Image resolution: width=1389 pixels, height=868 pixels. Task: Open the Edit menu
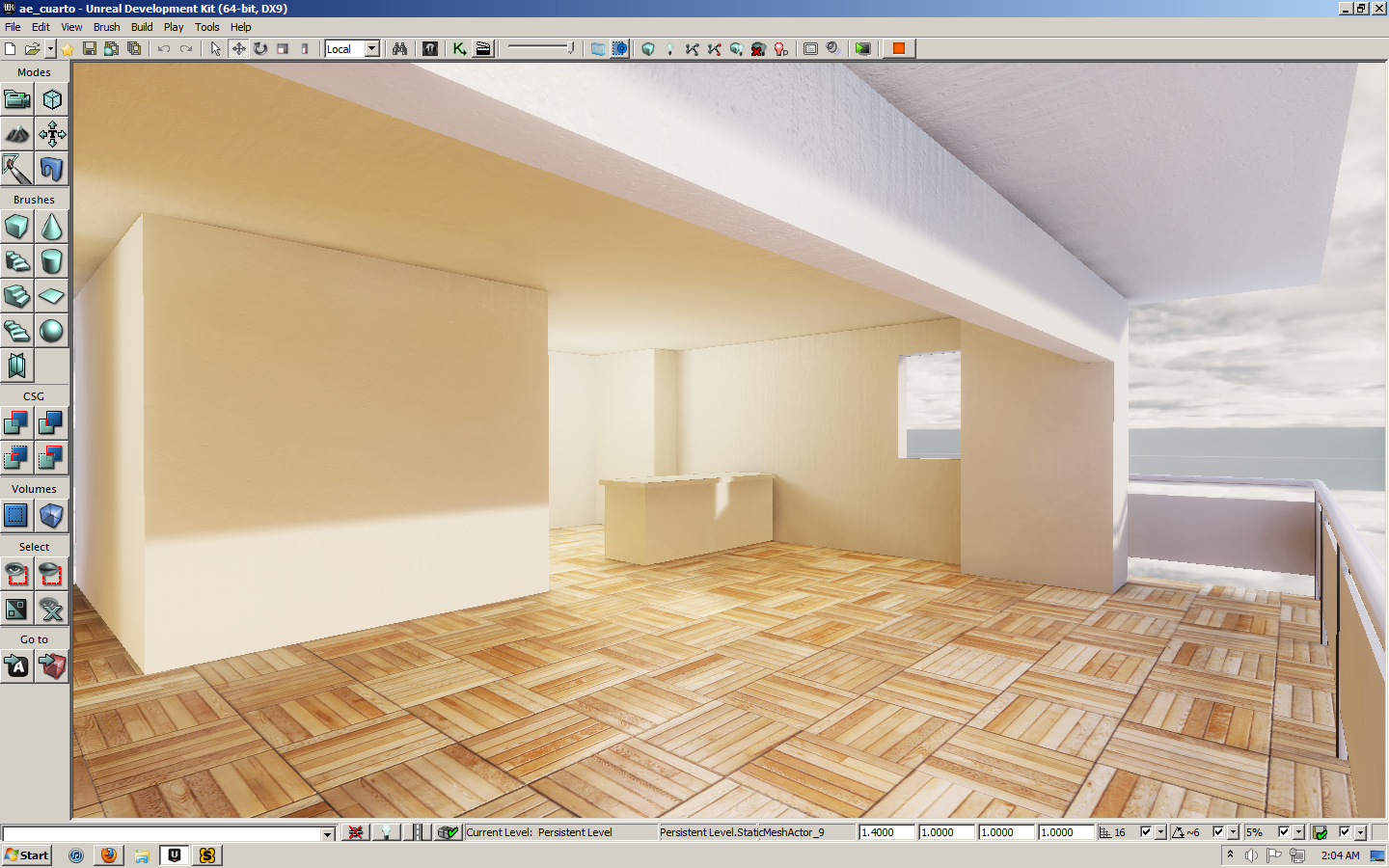pyautogui.click(x=41, y=27)
